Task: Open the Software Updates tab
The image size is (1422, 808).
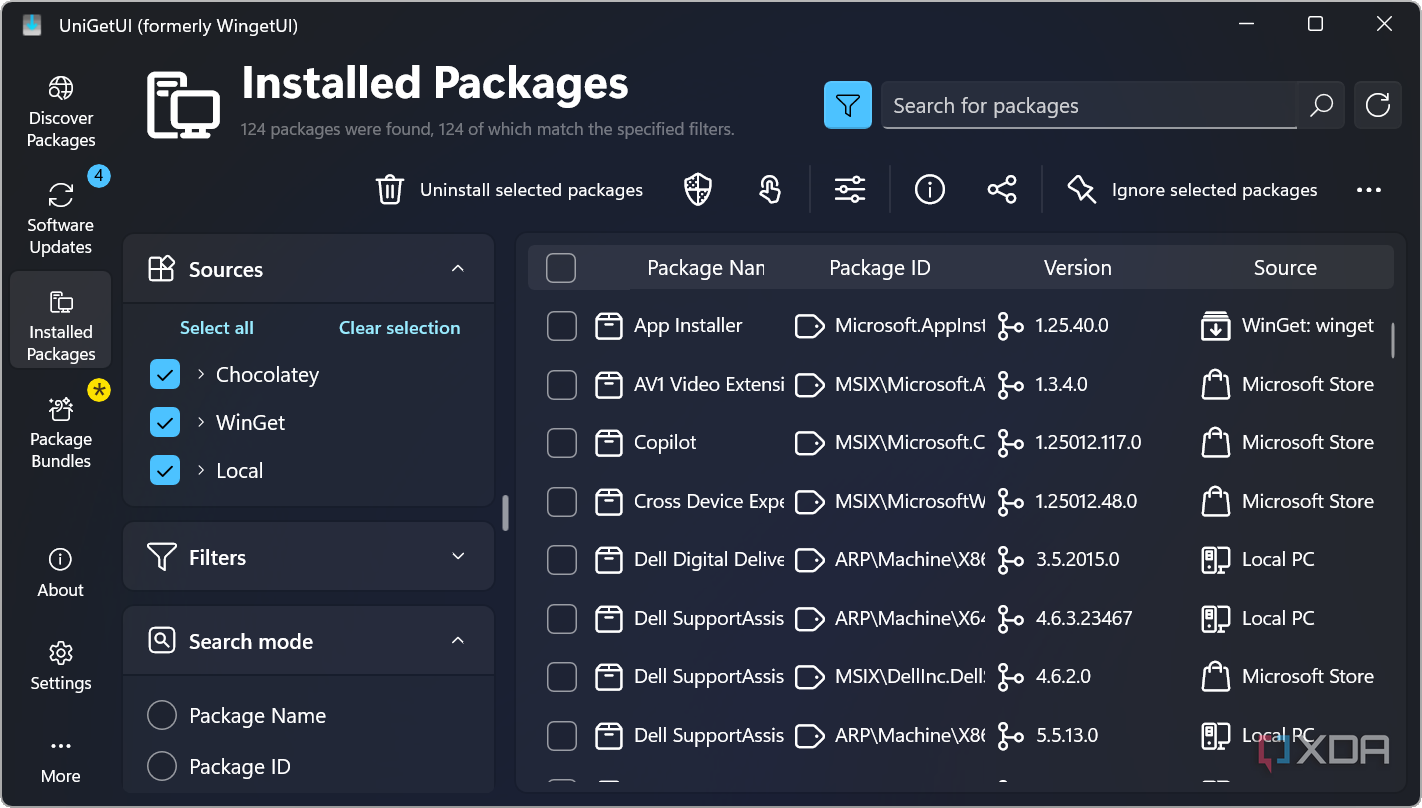Action: tap(60, 219)
